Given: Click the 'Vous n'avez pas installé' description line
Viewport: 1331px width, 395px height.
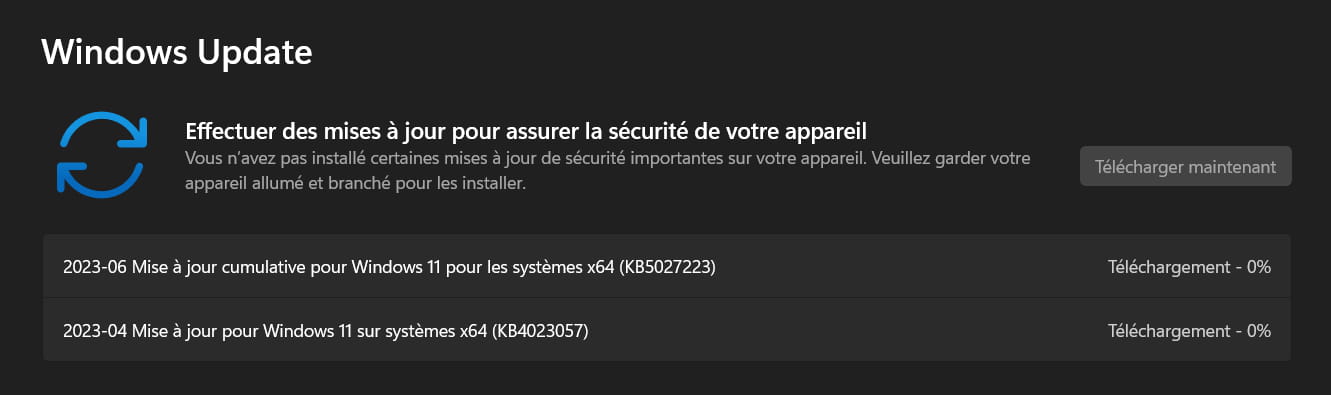Looking at the screenshot, I should (x=608, y=159).
